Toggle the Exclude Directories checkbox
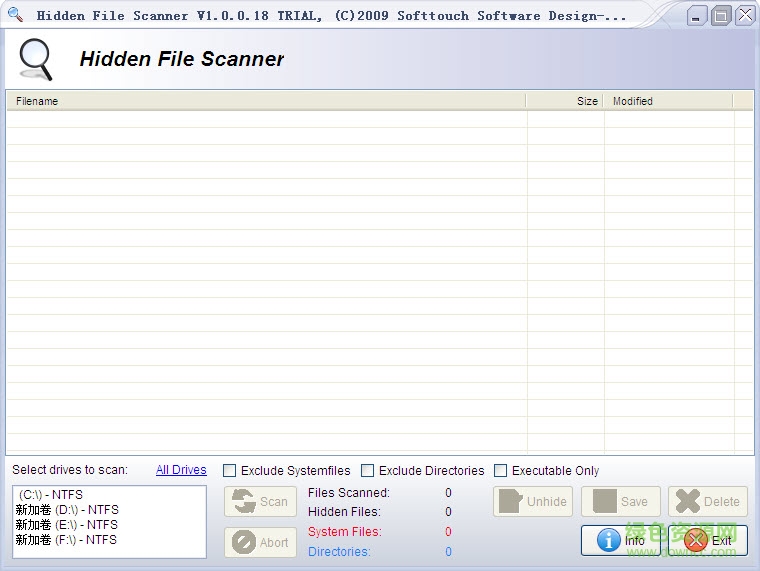This screenshot has width=760, height=571. [x=368, y=471]
